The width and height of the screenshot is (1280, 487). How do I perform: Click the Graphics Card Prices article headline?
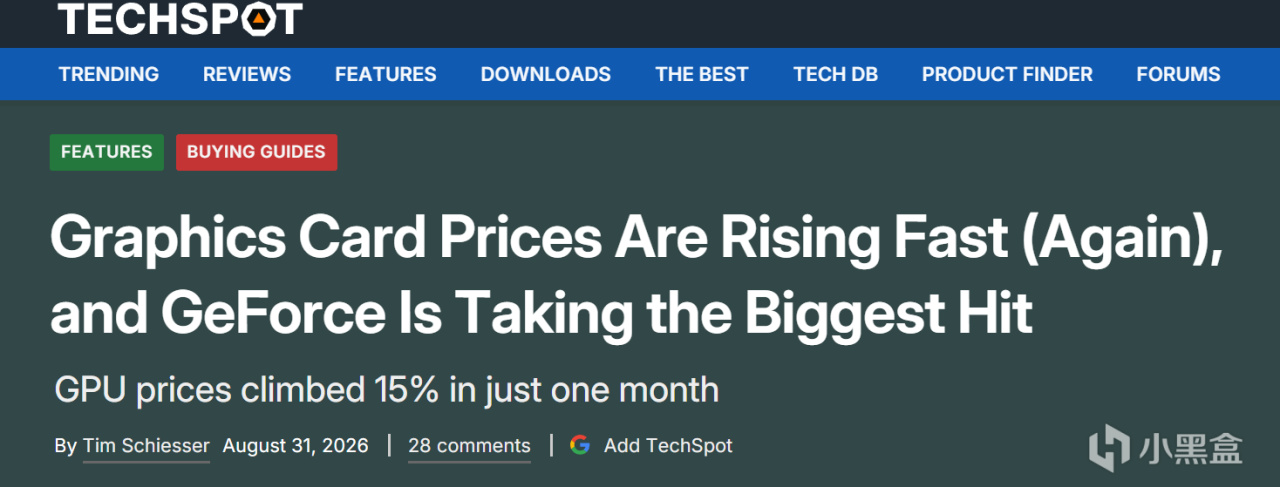click(x=636, y=276)
